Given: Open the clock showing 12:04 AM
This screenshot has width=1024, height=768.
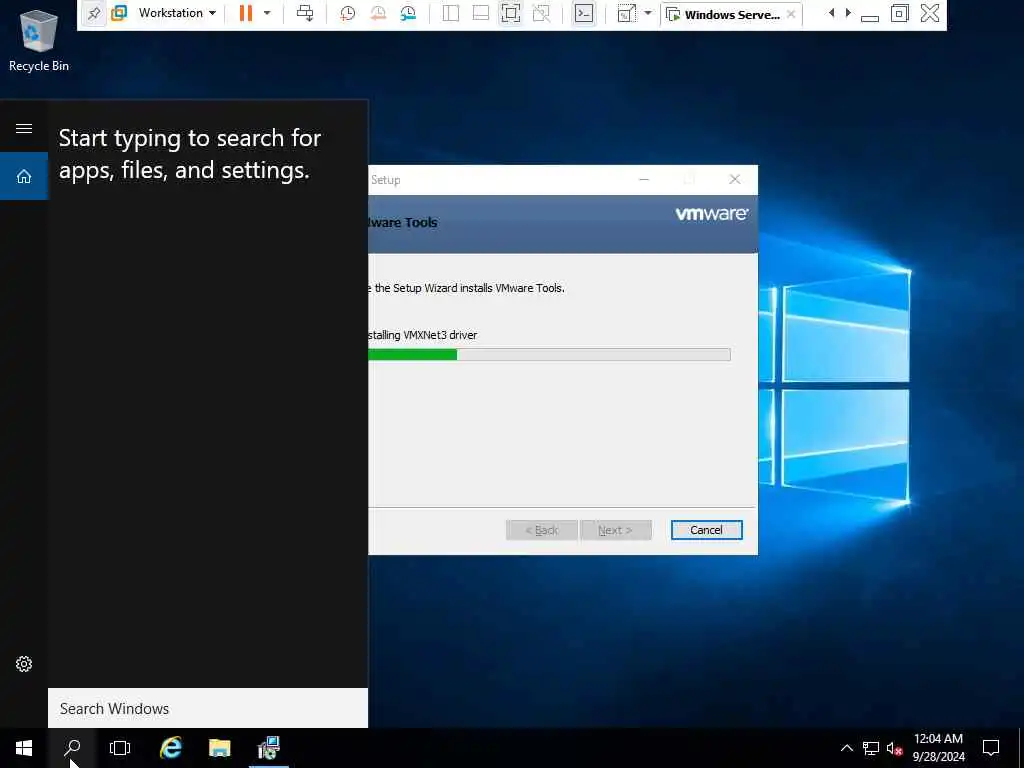Looking at the screenshot, I should point(938,748).
